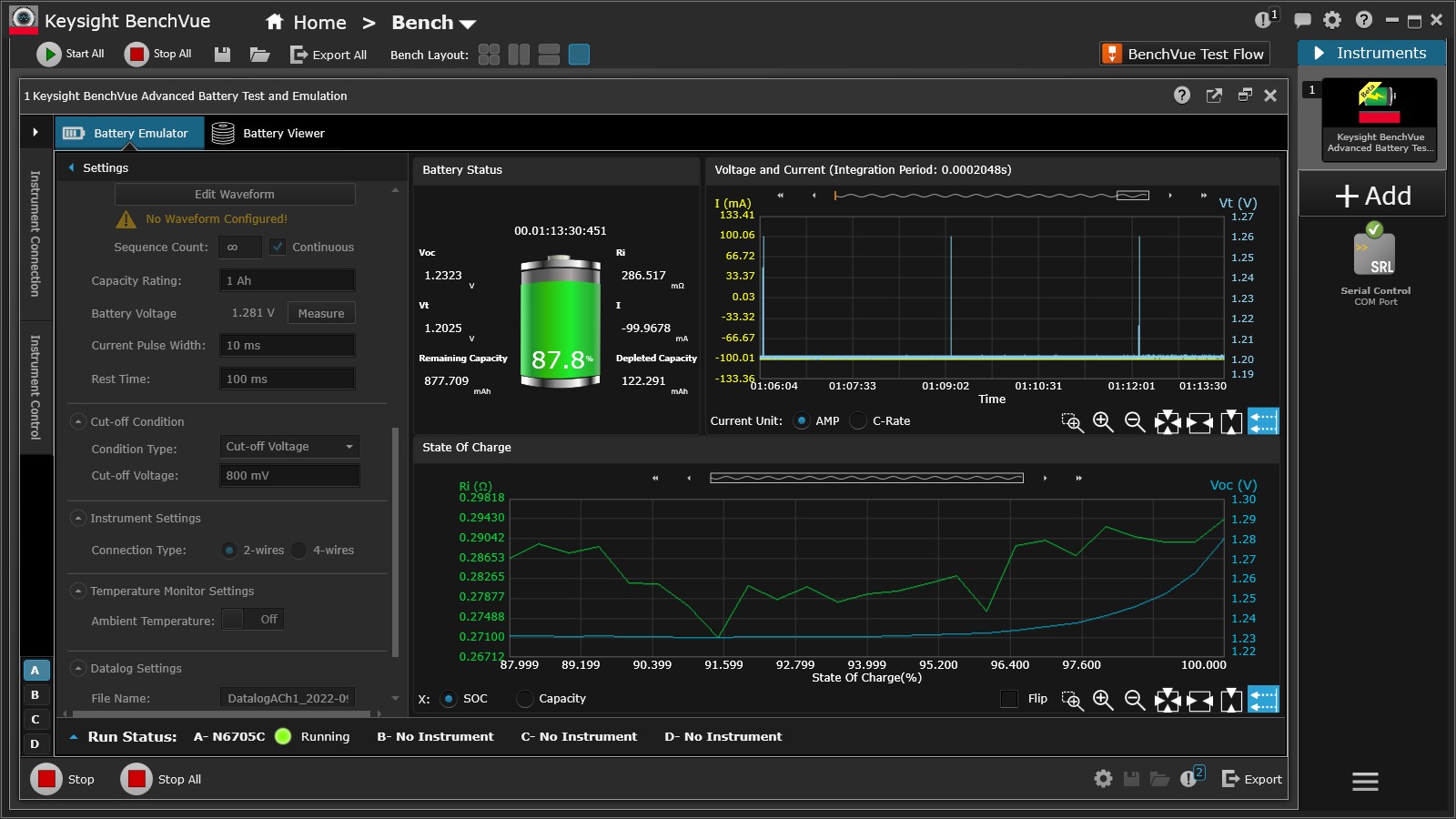Collapse the Instrument Settings section
This screenshot has height=819, width=1456.
click(x=78, y=518)
